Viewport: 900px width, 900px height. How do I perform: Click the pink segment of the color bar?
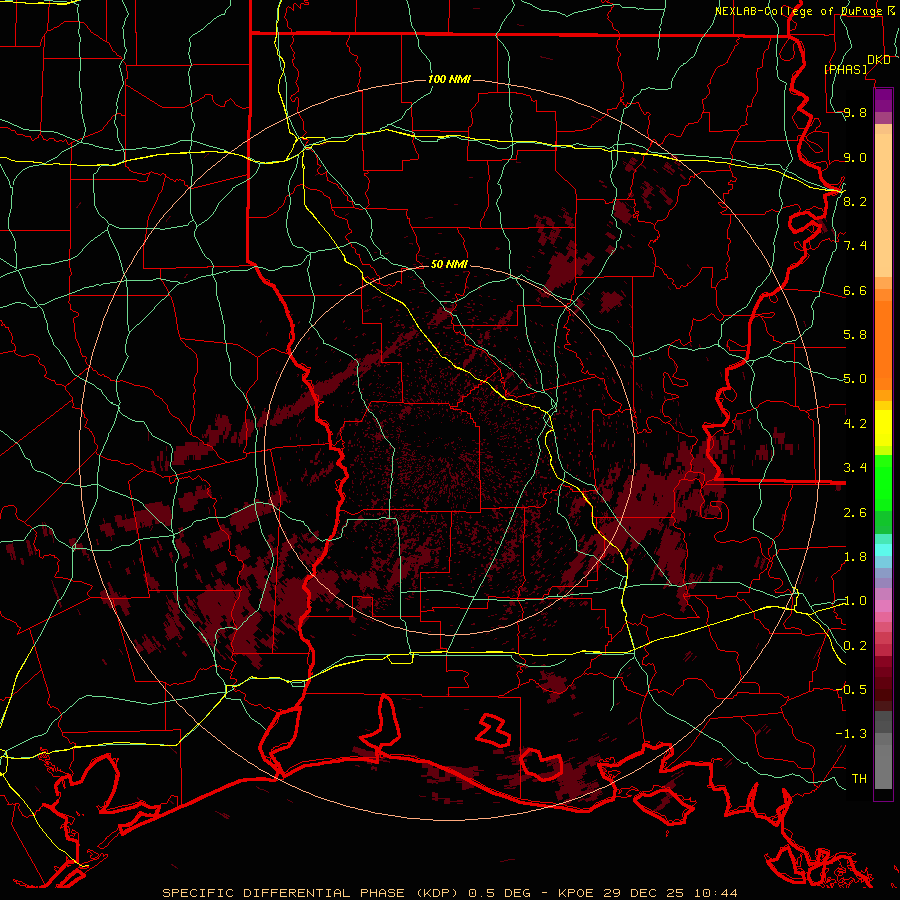tap(883, 606)
